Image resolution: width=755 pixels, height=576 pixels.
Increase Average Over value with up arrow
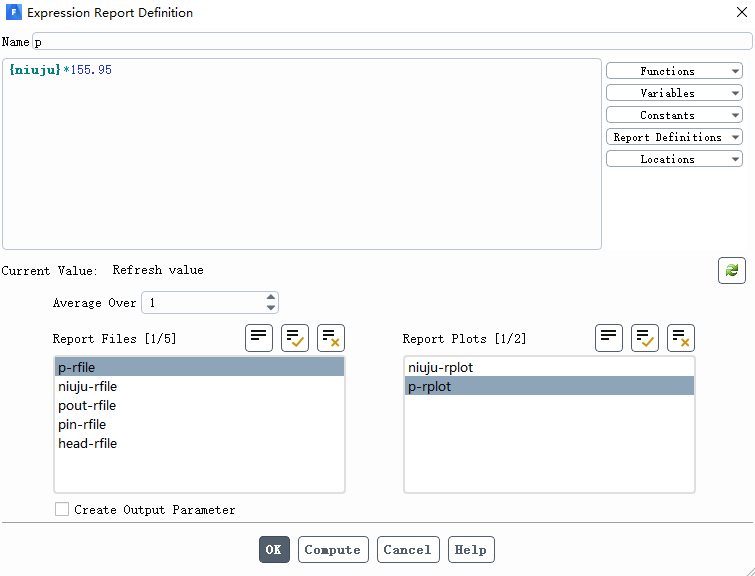271,297
